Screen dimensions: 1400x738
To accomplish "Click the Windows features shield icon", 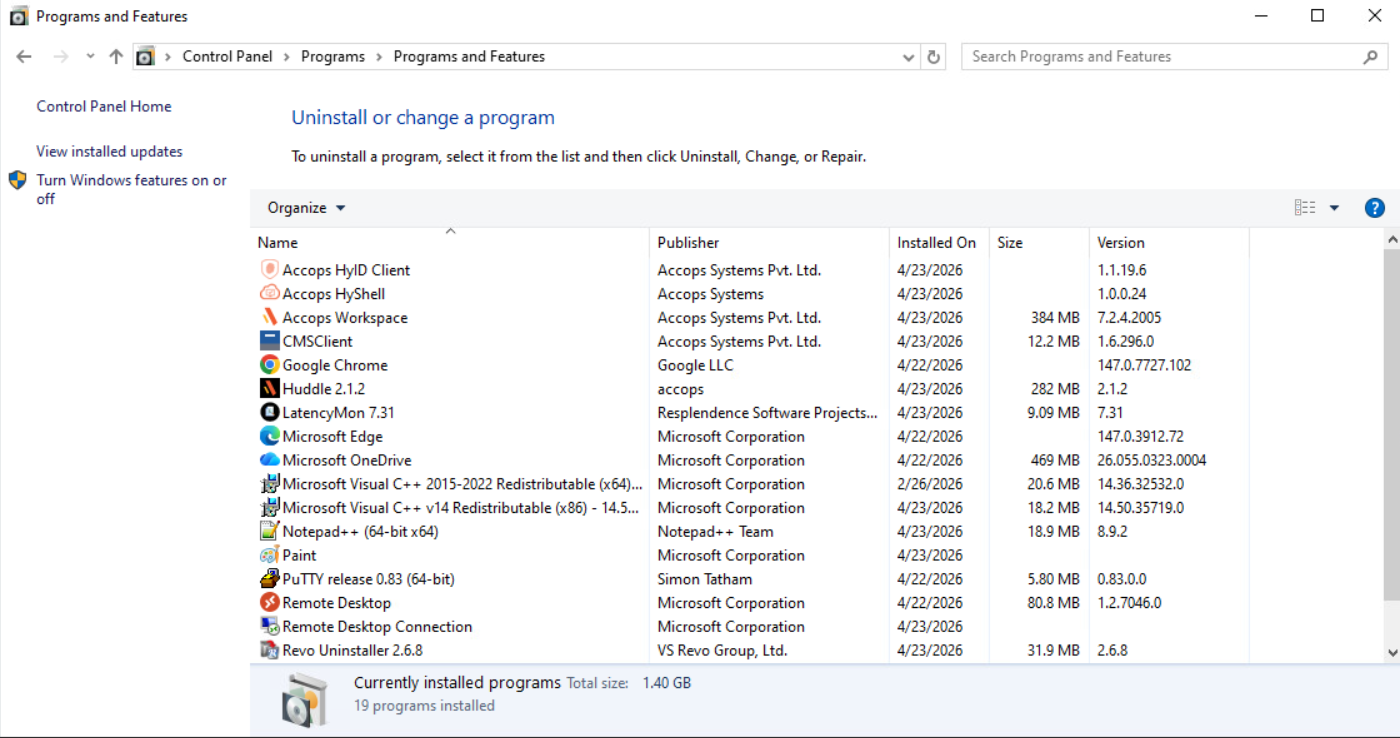I will [18, 180].
